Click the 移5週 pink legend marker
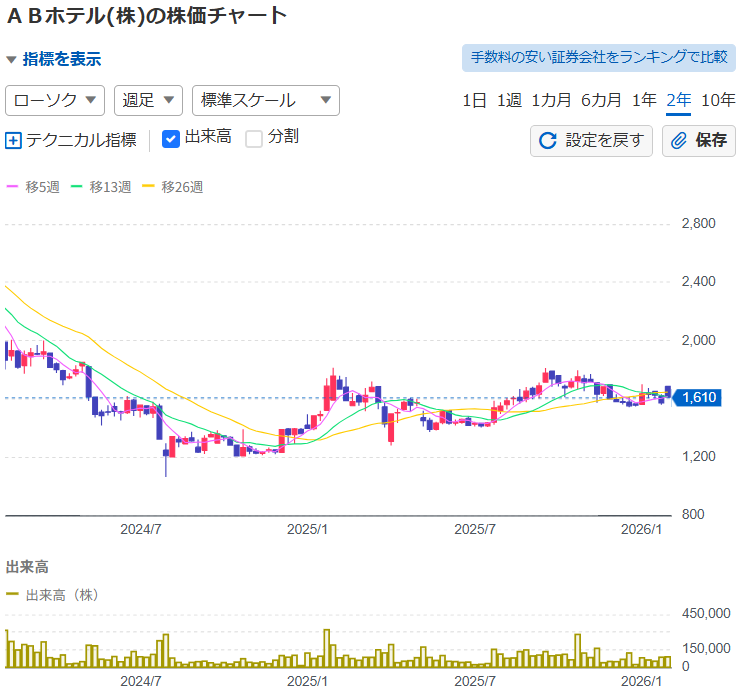Image resolution: width=749 pixels, height=692 pixels. [13, 186]
